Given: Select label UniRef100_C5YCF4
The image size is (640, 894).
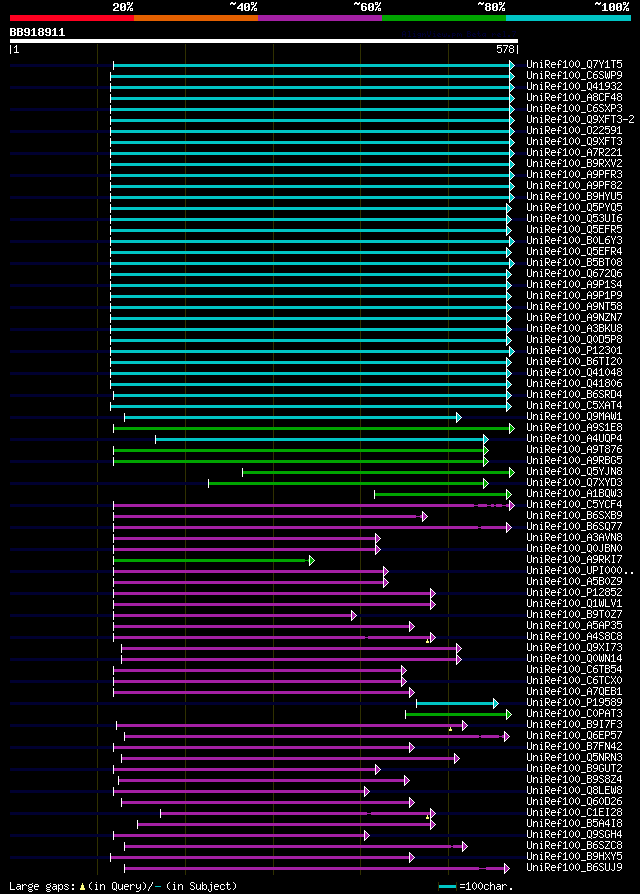Looking at the screenshot, I should [574, 505].
